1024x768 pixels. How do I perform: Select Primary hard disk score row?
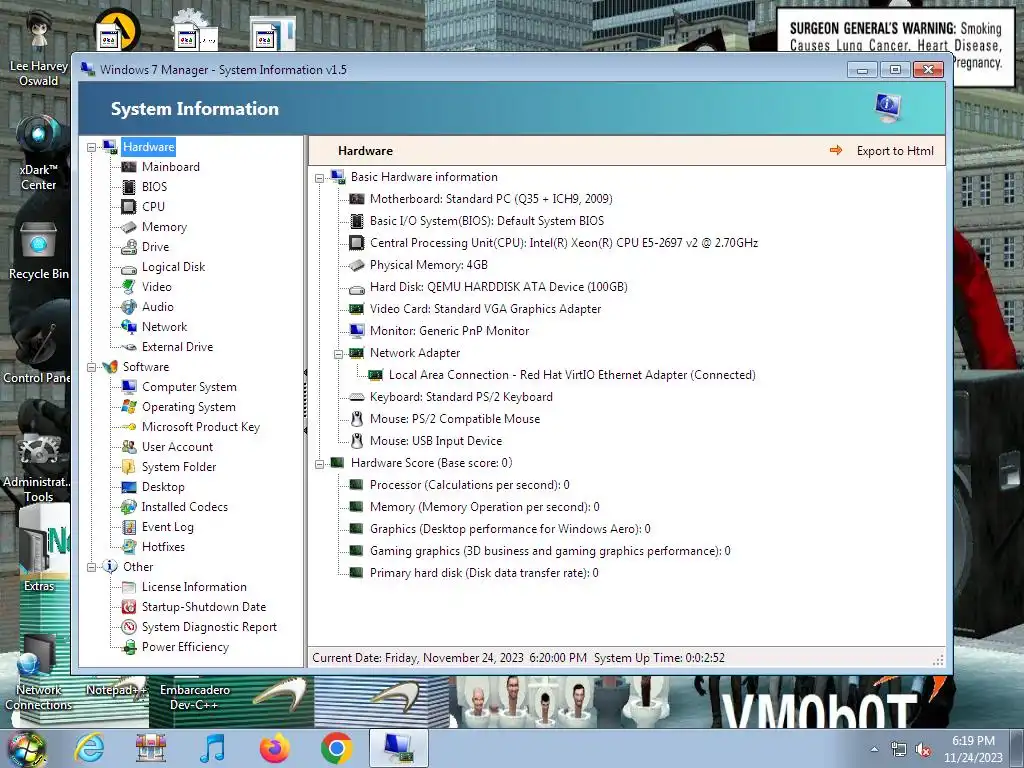[x=484, y=573]
